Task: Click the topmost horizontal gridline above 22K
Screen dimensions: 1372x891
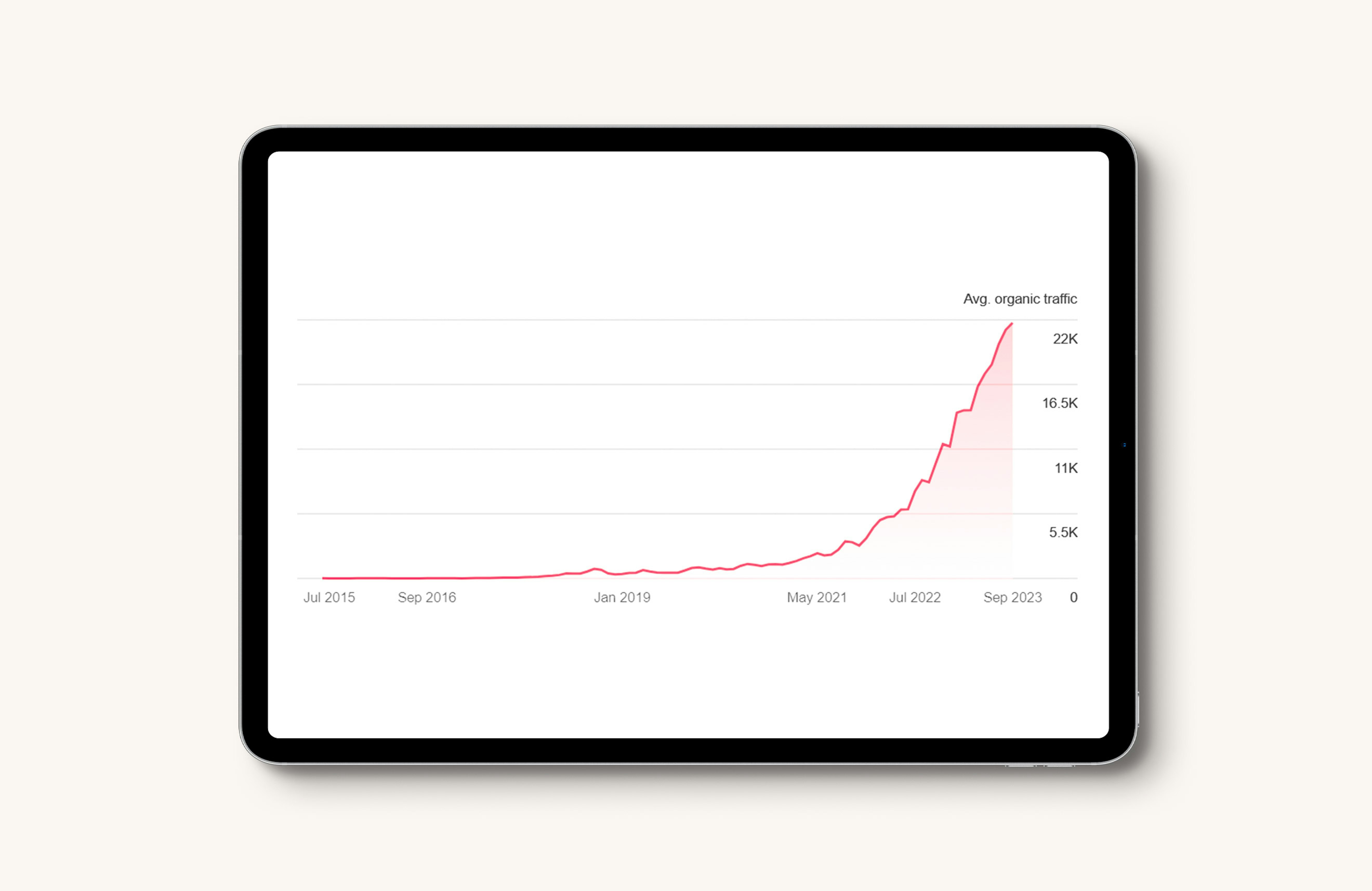Action: coord(634,319)
